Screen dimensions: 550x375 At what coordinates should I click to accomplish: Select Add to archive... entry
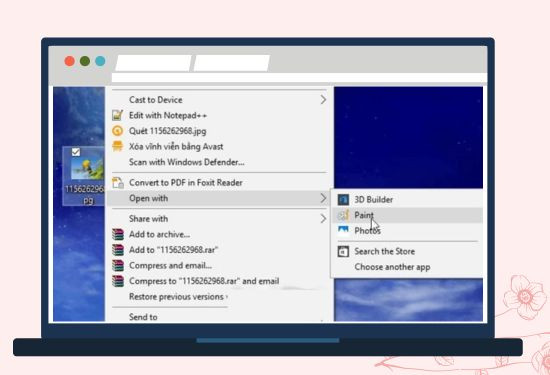(x=219, y=234)
